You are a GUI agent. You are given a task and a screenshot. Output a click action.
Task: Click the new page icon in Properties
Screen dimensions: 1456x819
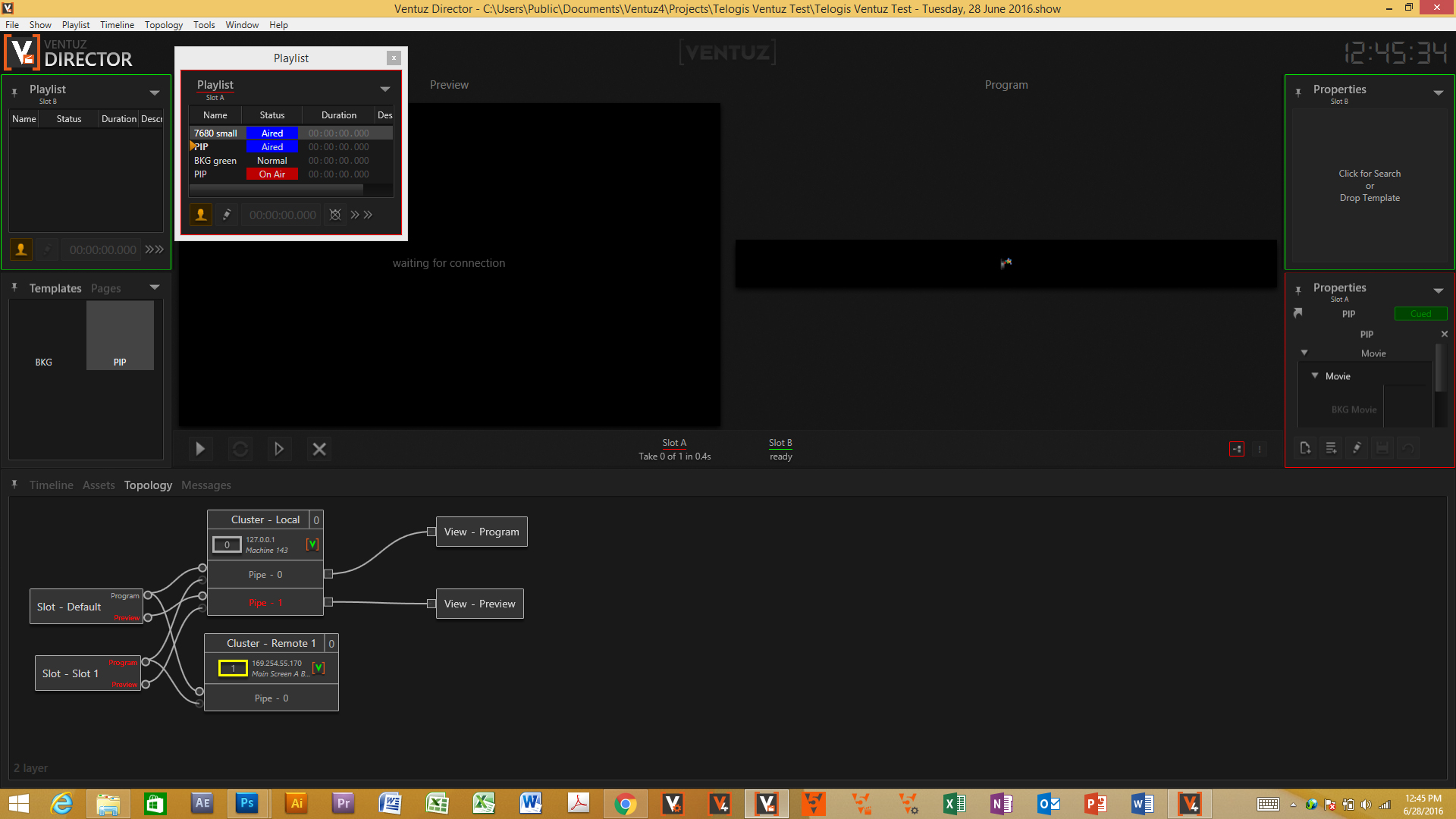[1305, 448]
